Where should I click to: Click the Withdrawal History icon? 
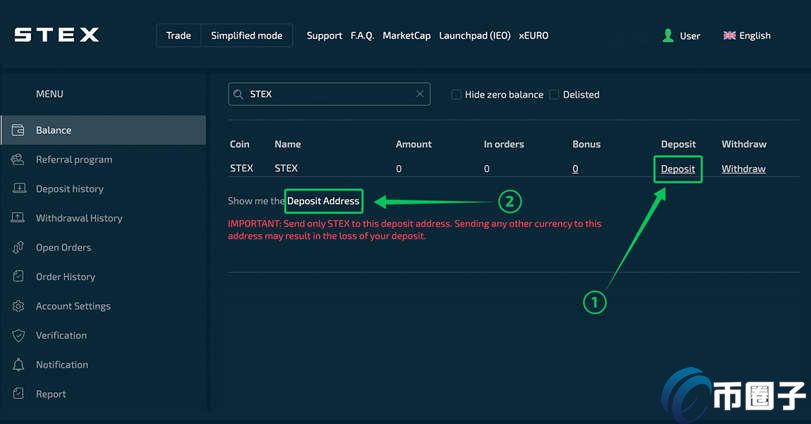tap(18, 218)
